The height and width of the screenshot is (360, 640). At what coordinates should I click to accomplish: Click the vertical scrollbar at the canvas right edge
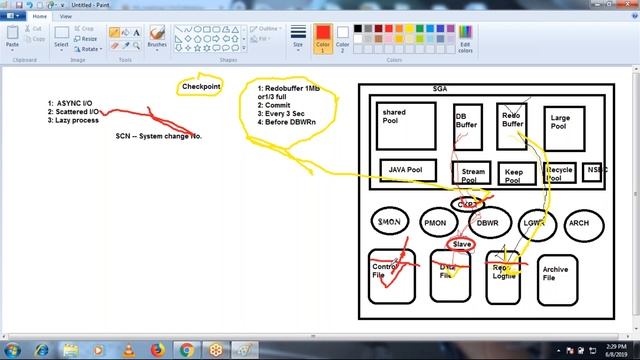(x=636, y=194)
